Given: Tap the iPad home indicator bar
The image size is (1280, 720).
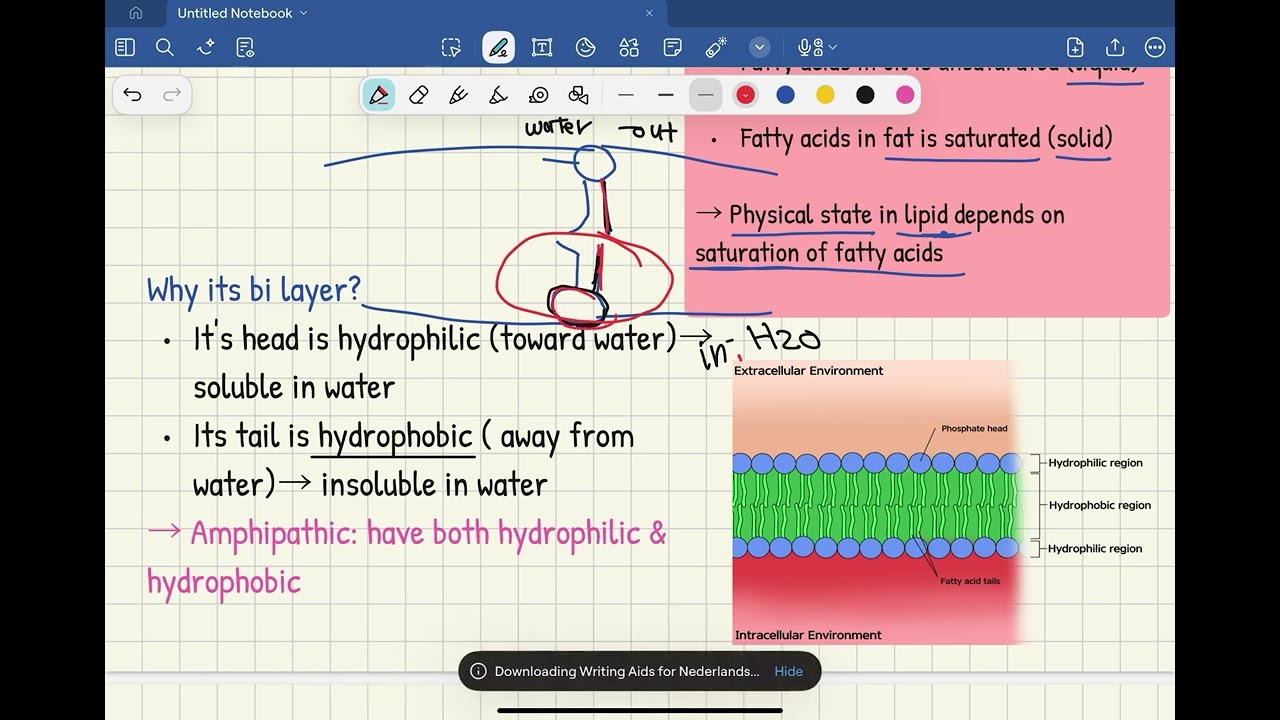Looking at the screenshot, I should (640, 711).
